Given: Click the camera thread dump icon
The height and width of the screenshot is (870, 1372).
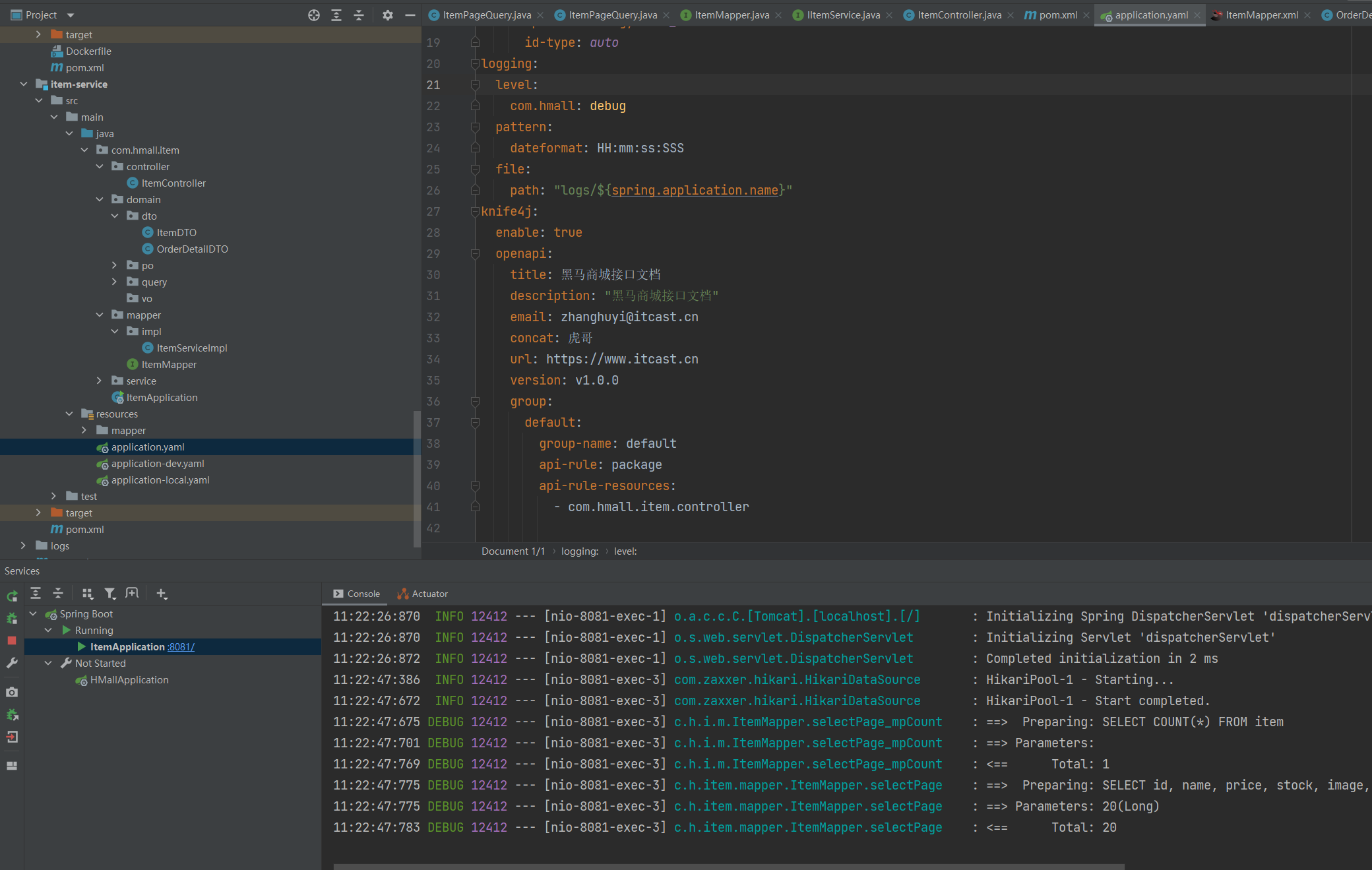Looking at the screenshot, I should click(12, 692).
